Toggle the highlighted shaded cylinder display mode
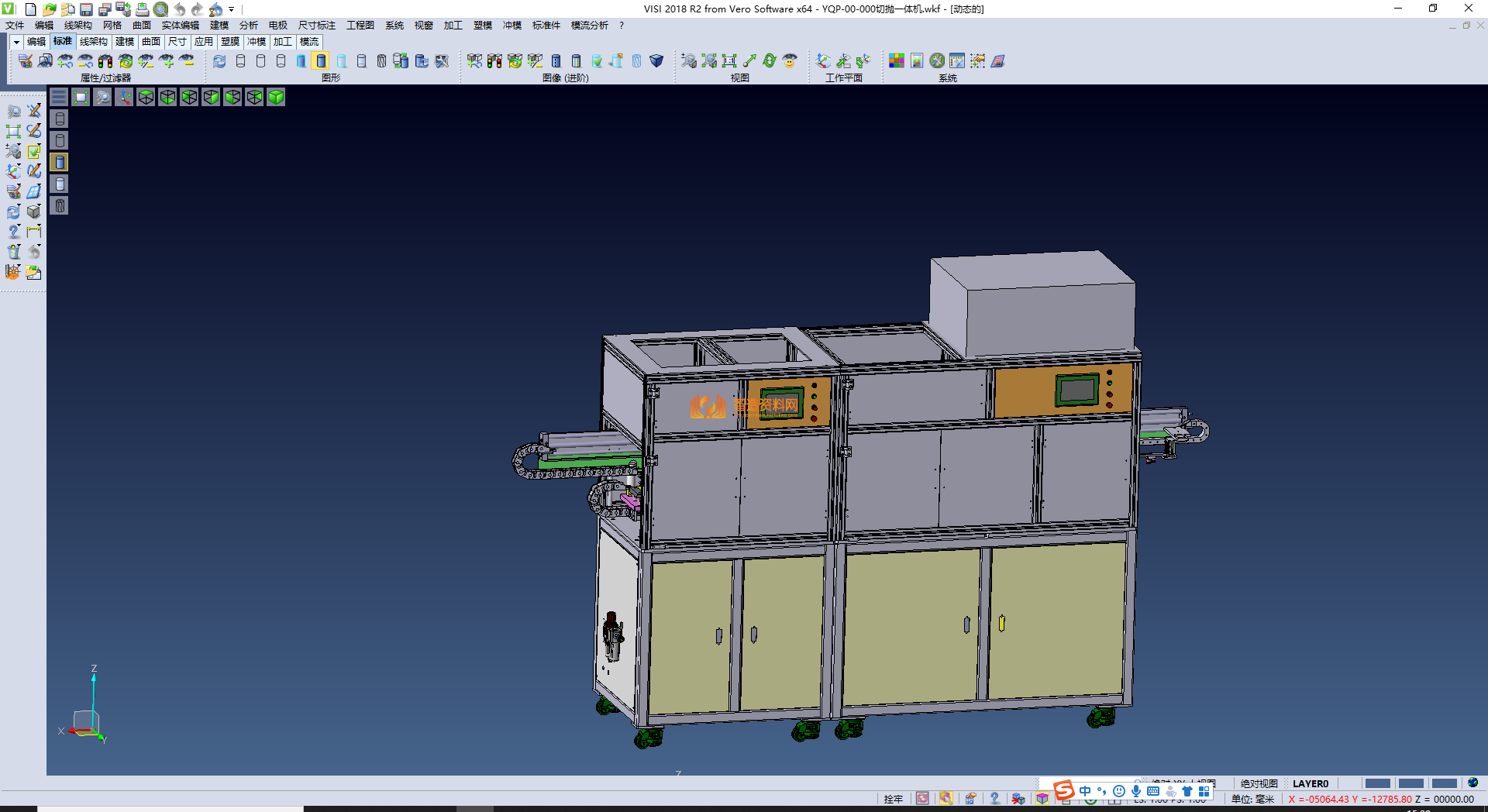 coord(321,61)
